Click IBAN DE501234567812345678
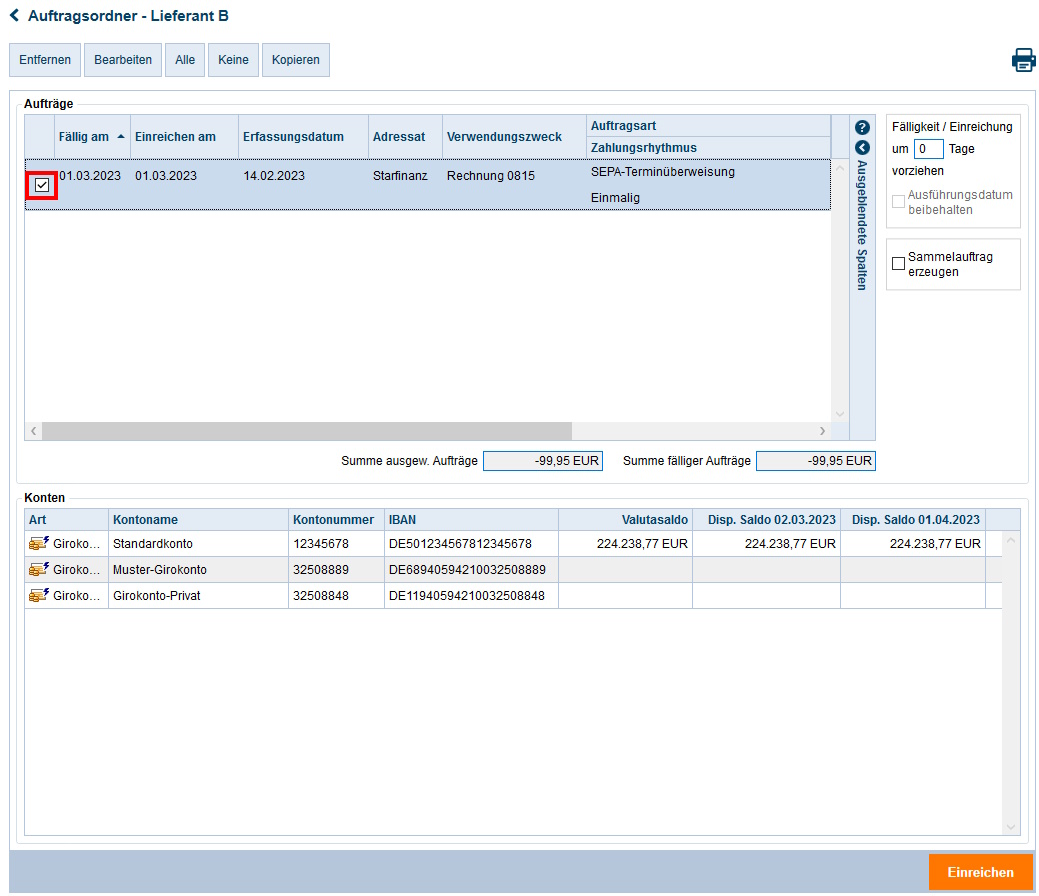This screenshot has height=896, width=1039. pos(461,543)
